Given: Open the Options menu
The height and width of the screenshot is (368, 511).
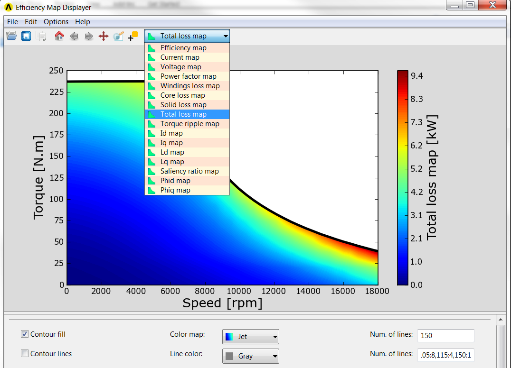Looking at the screenshot, I should click(x=56, y=22).
